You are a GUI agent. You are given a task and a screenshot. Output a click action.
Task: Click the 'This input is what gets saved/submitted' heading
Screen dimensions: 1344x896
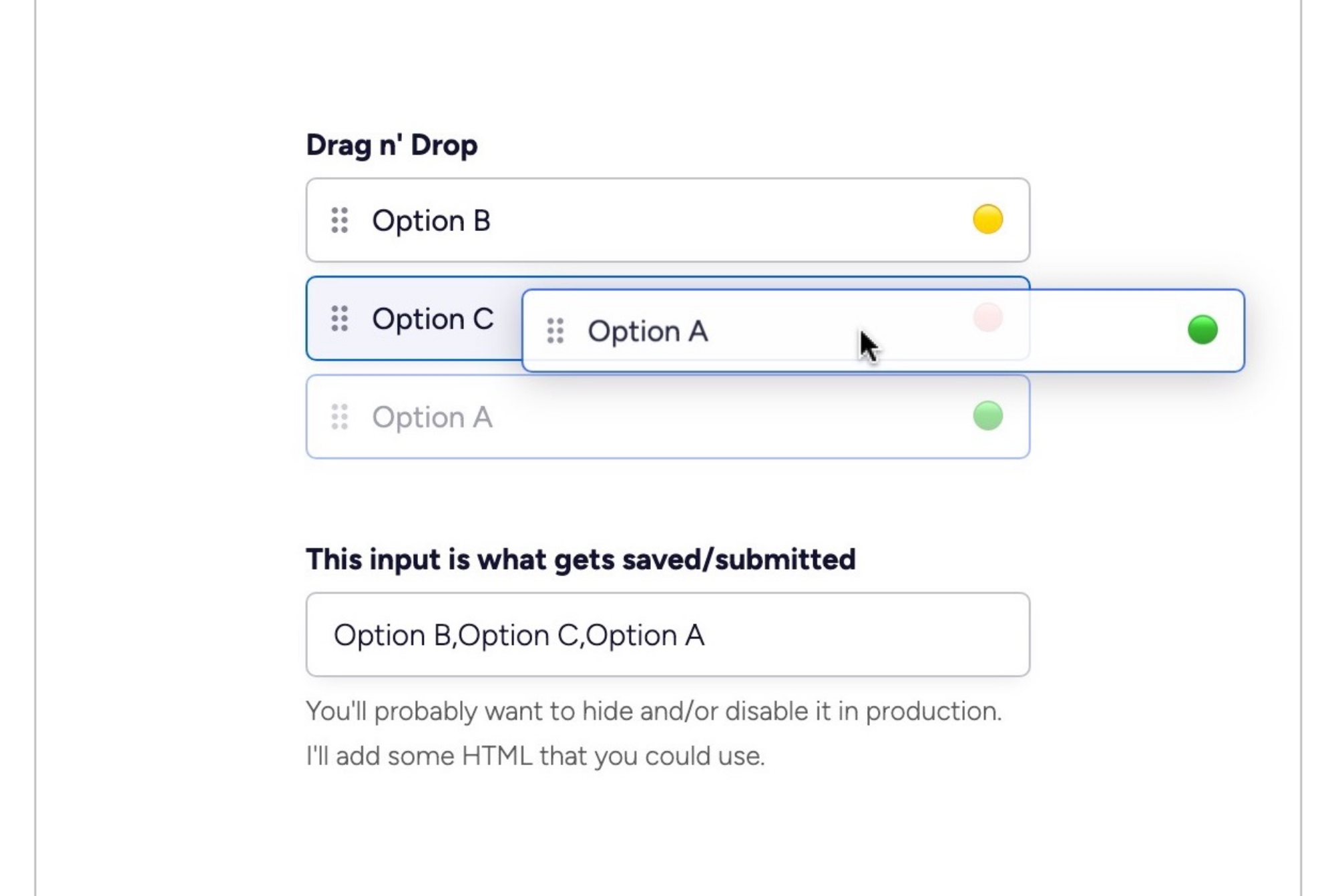click(x=580, y=560)
